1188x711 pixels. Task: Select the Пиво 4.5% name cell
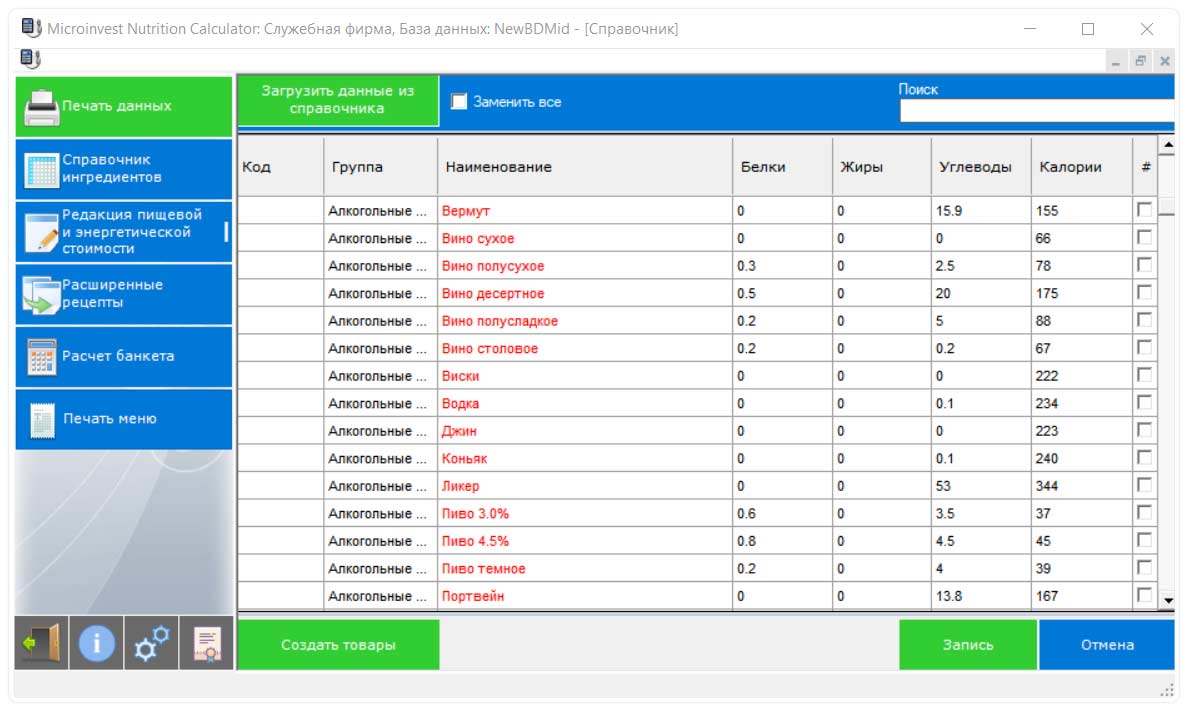[x=585, y=540]
